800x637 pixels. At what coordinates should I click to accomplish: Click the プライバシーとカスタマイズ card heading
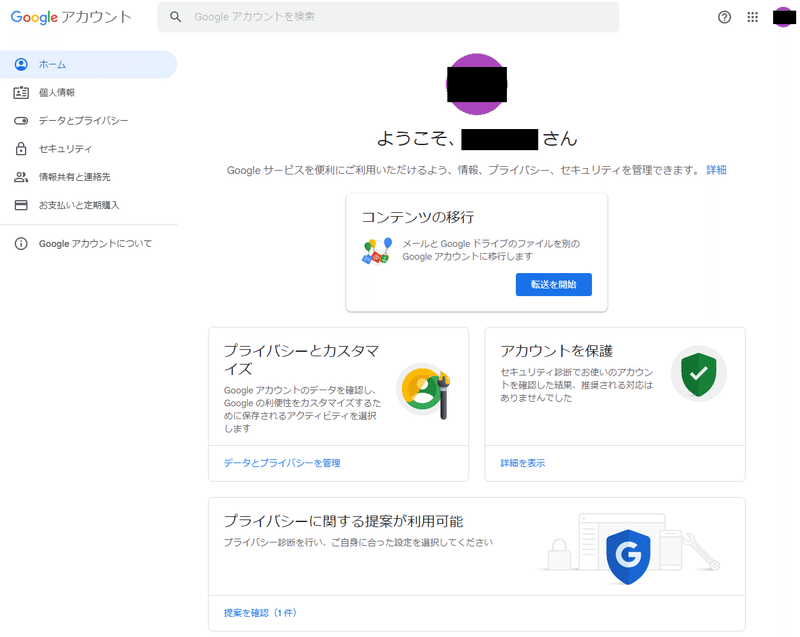click(301, 359)
